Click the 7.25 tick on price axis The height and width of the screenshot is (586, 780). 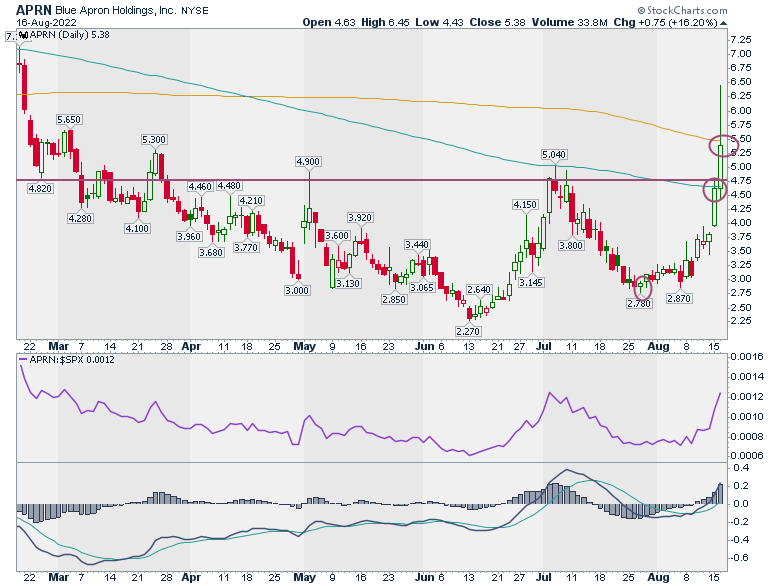(x=741, y=39)
